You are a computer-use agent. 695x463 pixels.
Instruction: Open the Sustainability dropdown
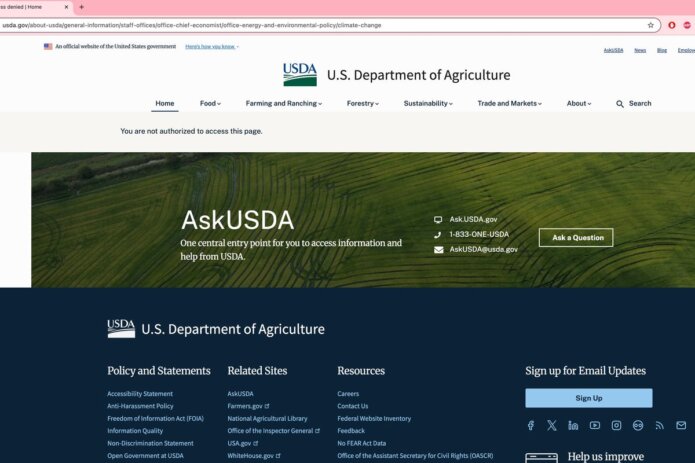point(428,103)
